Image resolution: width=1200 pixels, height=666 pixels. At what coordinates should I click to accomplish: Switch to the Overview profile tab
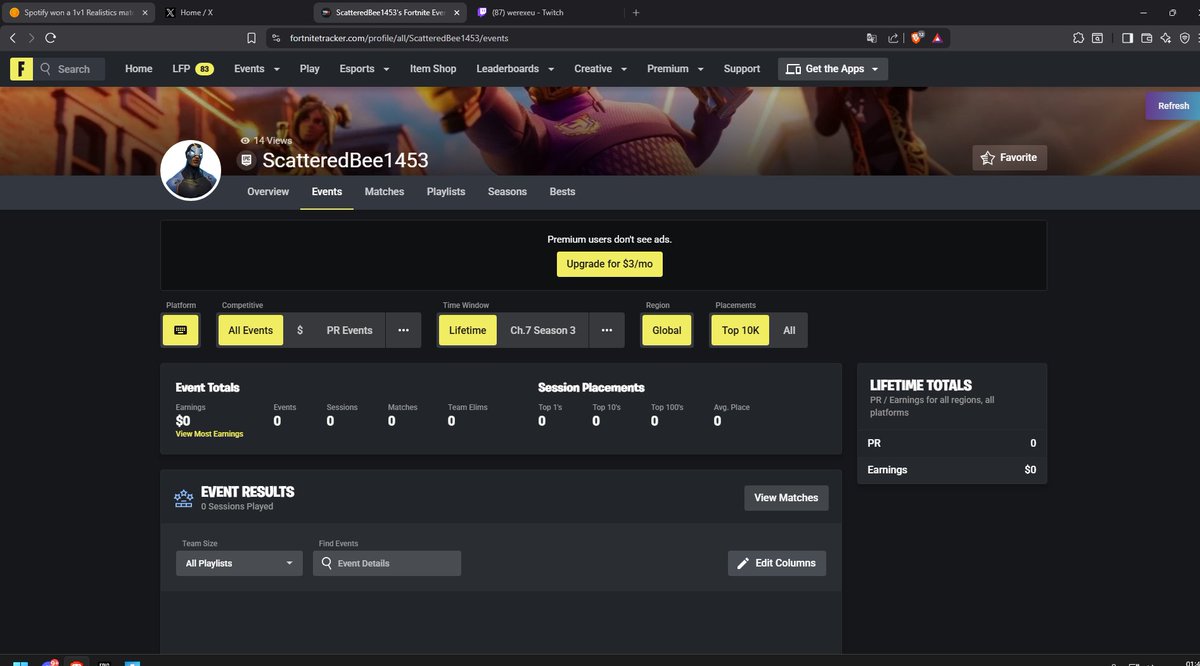268,191
